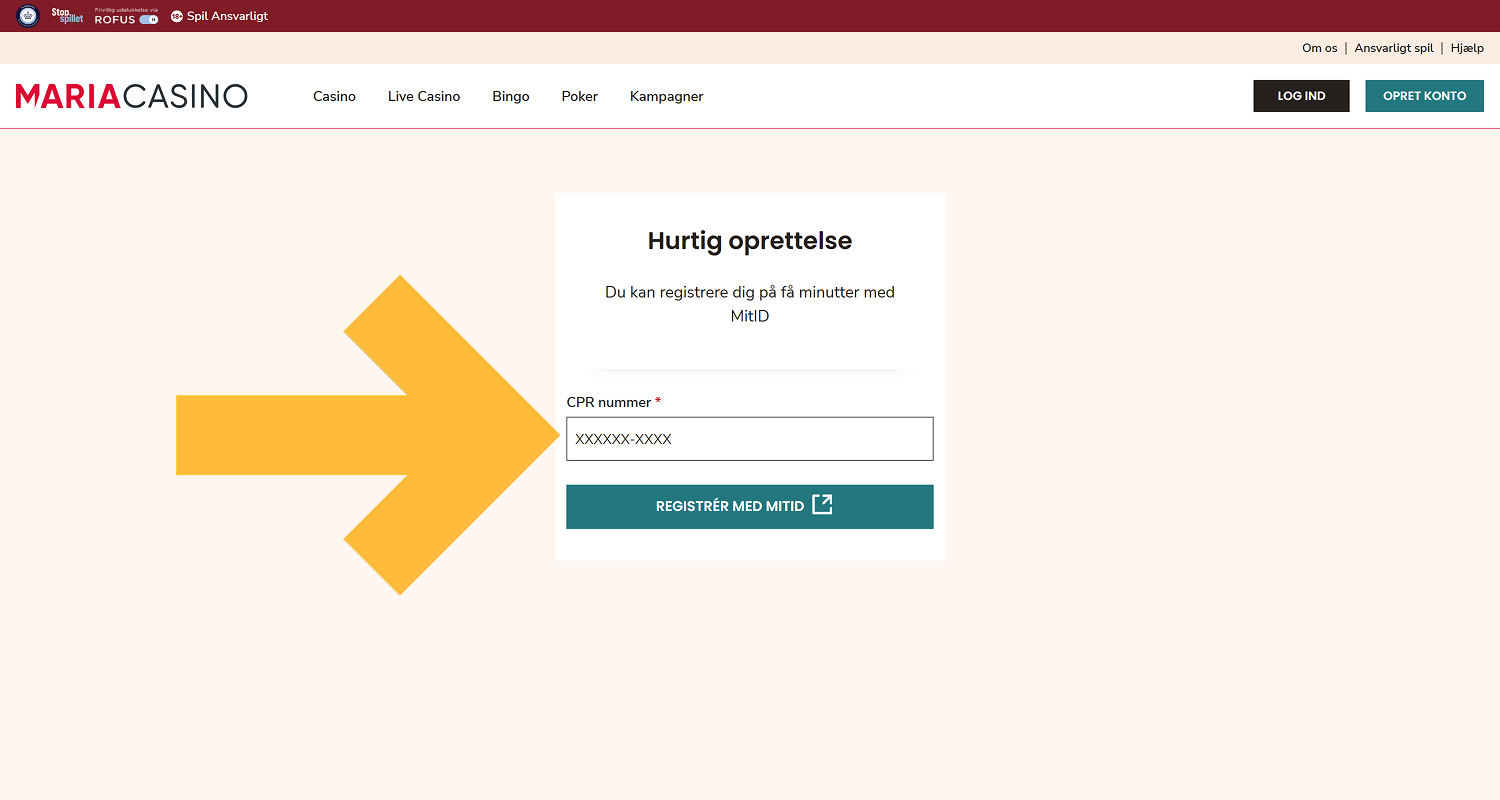Select Poker in the navigation
This screenshot has width=1500, height=800.
[580, 96]
